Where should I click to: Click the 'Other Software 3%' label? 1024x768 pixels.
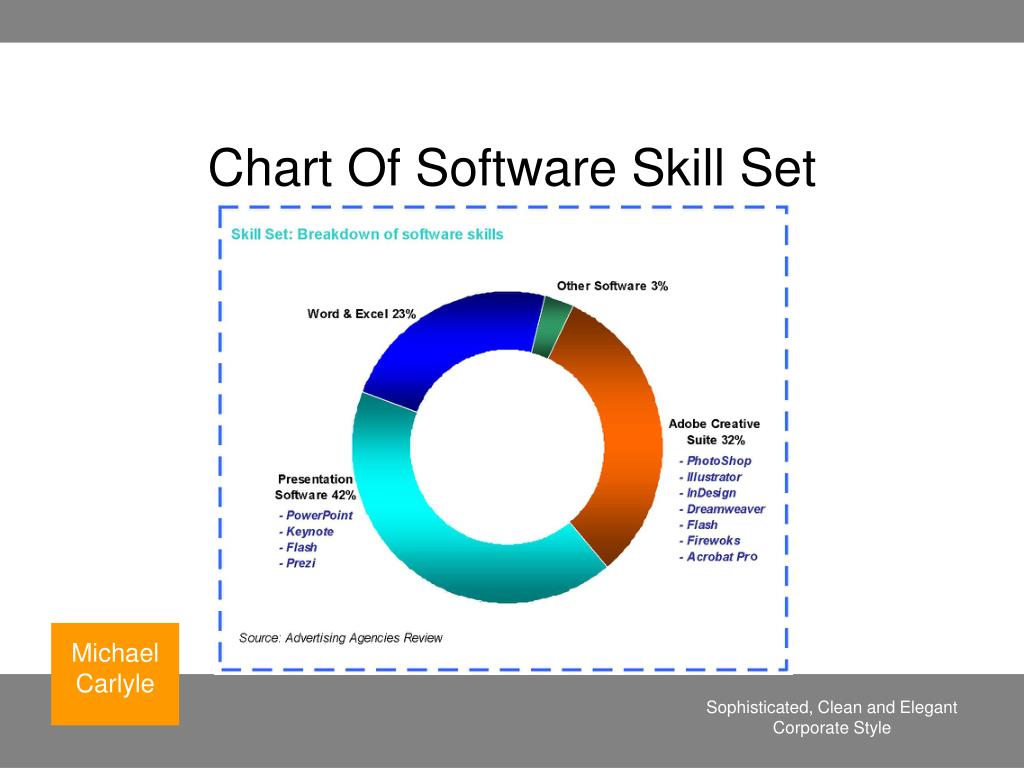coord(612,286)
